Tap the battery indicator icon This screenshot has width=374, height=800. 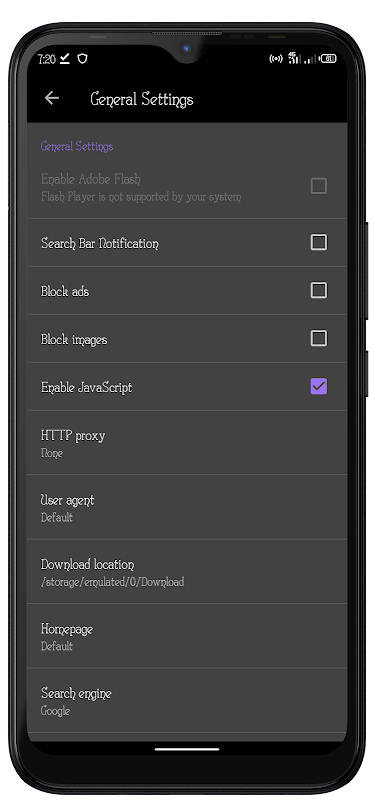329,59
